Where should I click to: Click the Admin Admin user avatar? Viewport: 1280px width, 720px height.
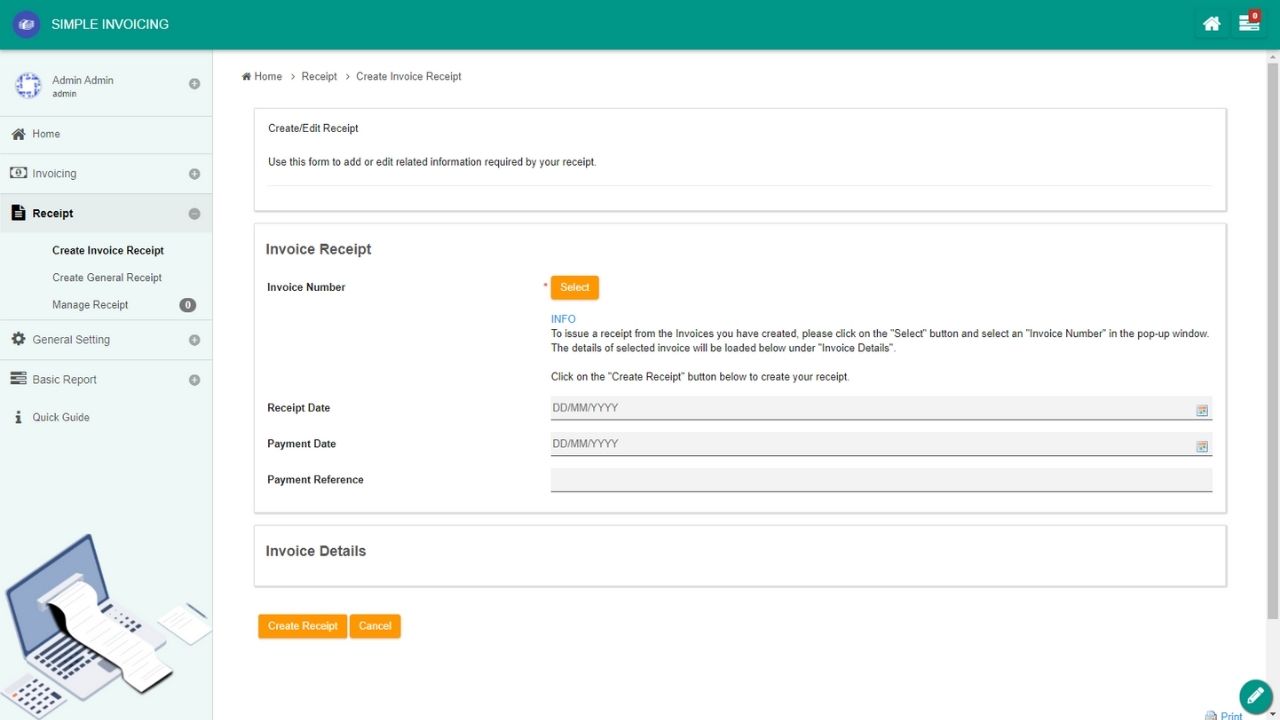tap(28, 86)
